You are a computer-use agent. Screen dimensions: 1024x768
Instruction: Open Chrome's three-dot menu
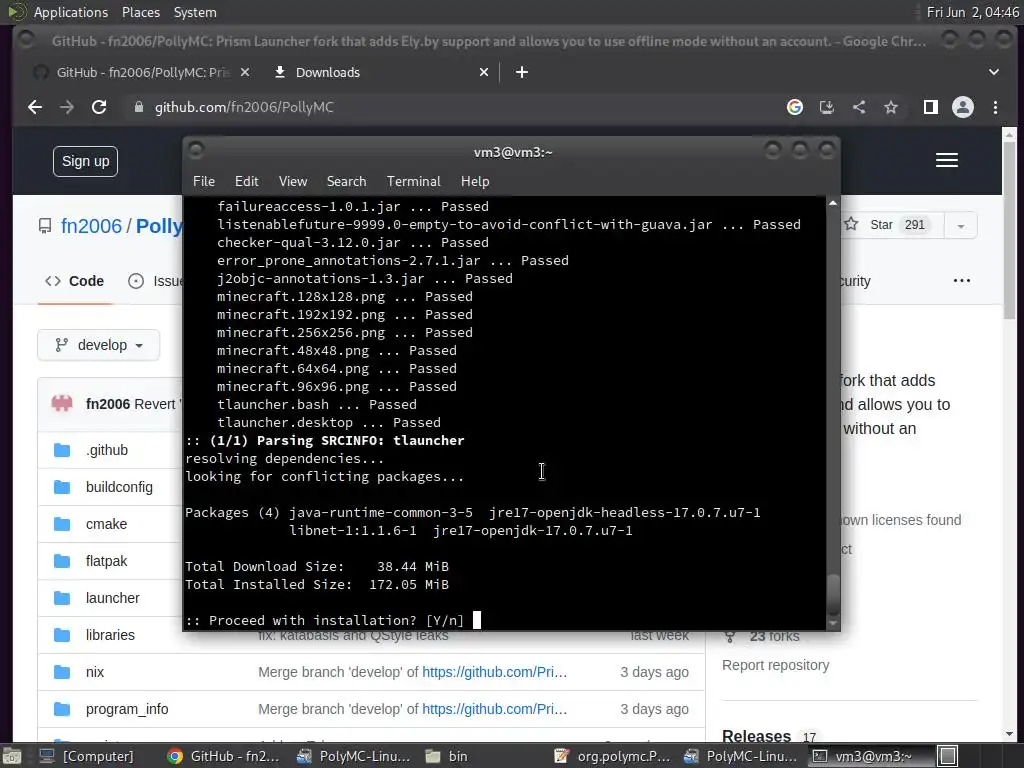995,107
